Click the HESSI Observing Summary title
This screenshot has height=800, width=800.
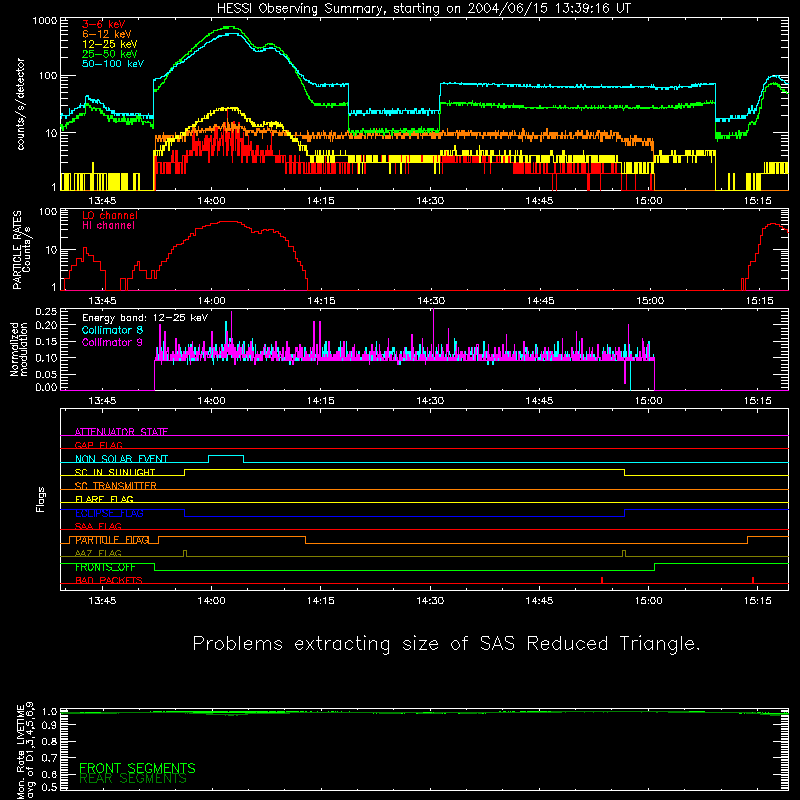coord(423,9)
